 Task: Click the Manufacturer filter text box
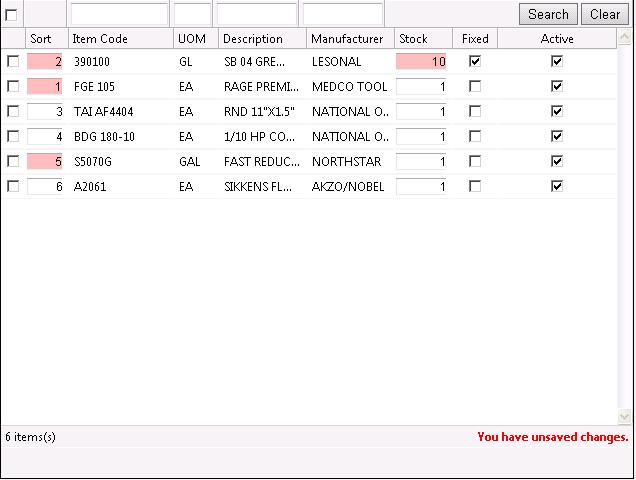tap(342, 14)
